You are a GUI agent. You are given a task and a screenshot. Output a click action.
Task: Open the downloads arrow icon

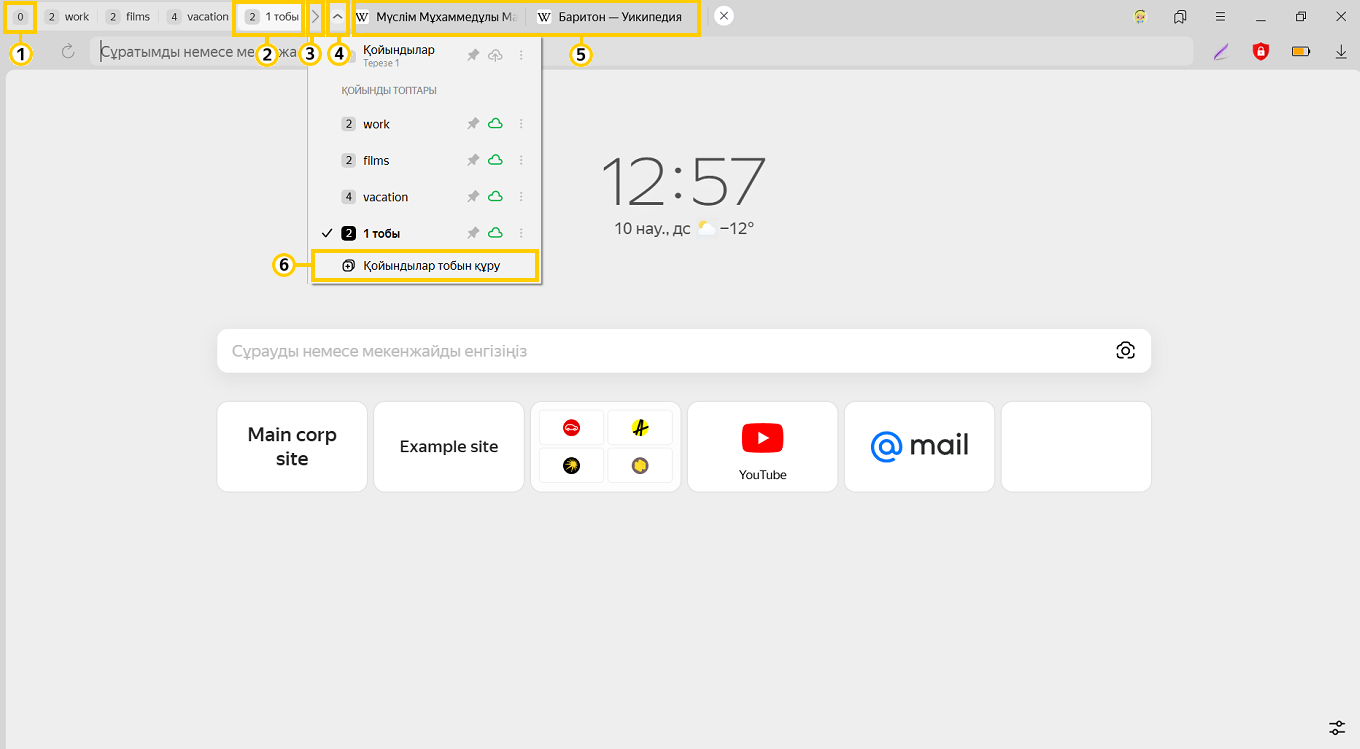coord(1341,52)
